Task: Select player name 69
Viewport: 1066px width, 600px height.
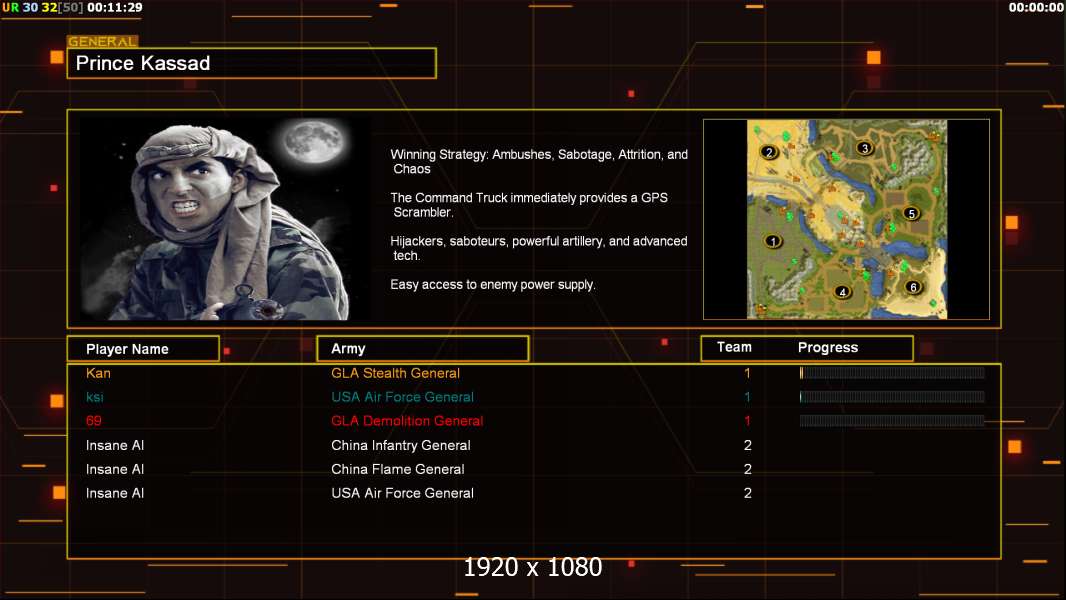Action: pos(94,421)
